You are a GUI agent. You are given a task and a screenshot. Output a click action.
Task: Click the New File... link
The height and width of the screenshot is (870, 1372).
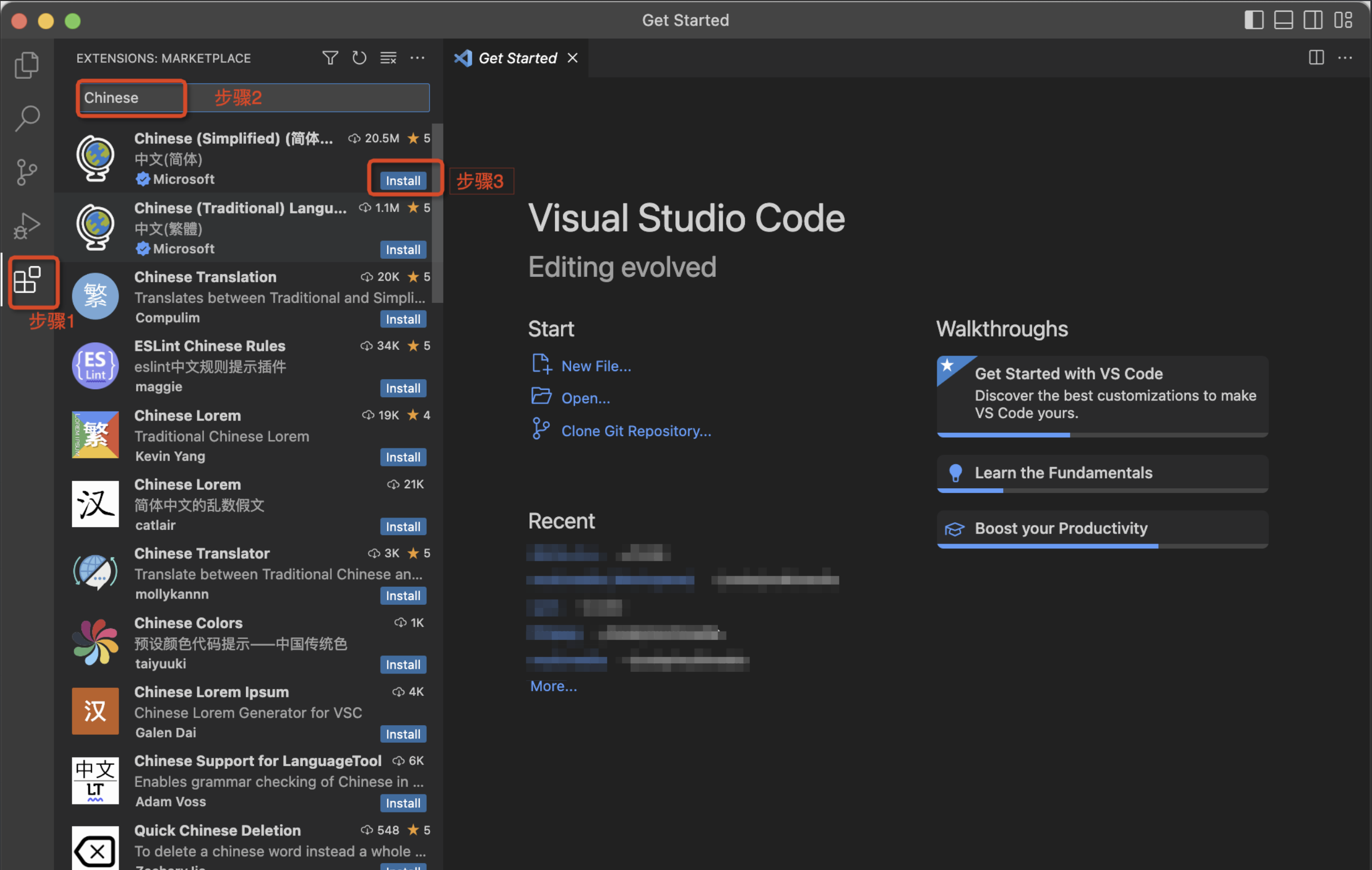coord(596,366)
